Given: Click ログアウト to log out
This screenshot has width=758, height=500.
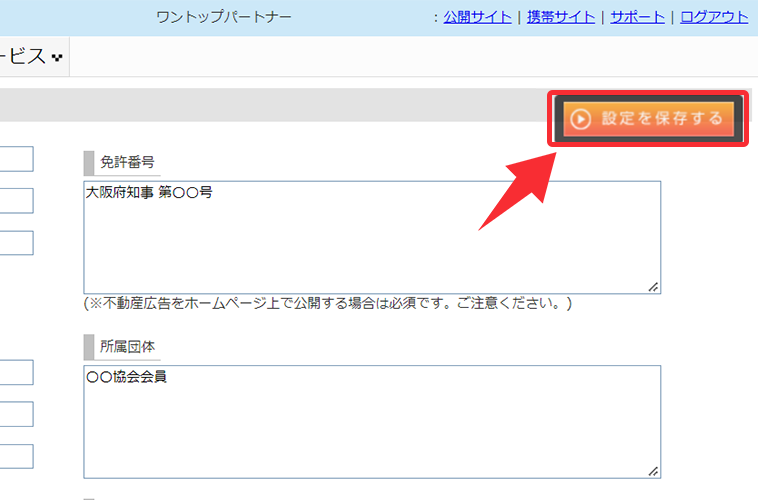Looking at the screenshot, I should point(714,17).
